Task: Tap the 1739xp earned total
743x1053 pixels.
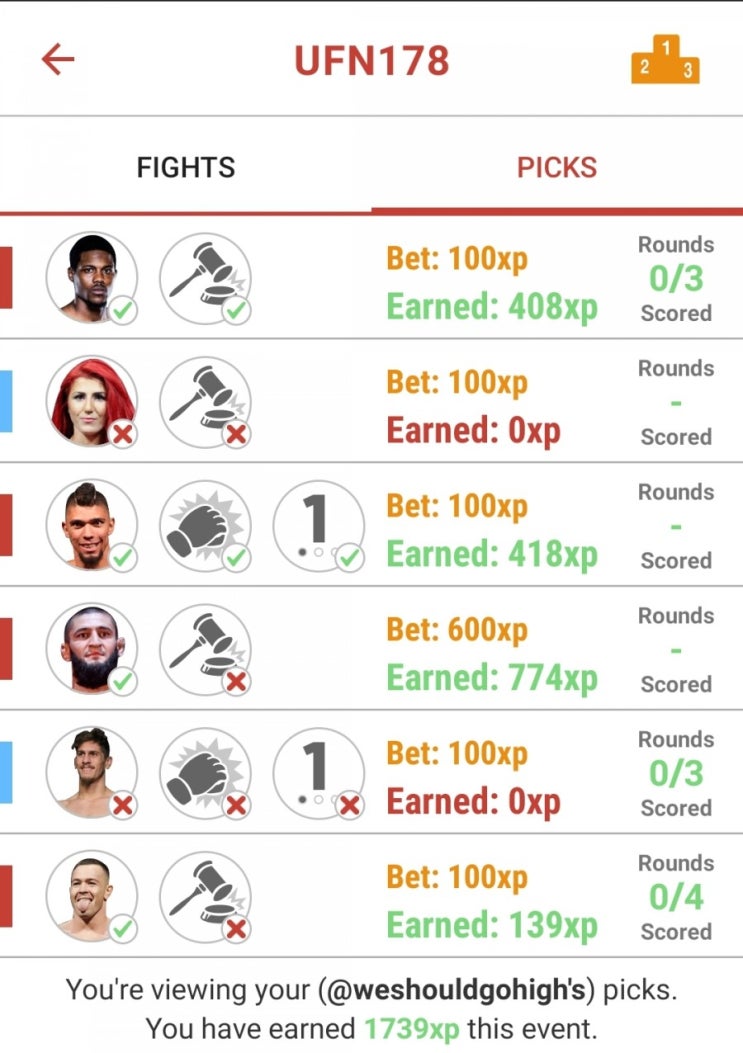Action: 412,1029
